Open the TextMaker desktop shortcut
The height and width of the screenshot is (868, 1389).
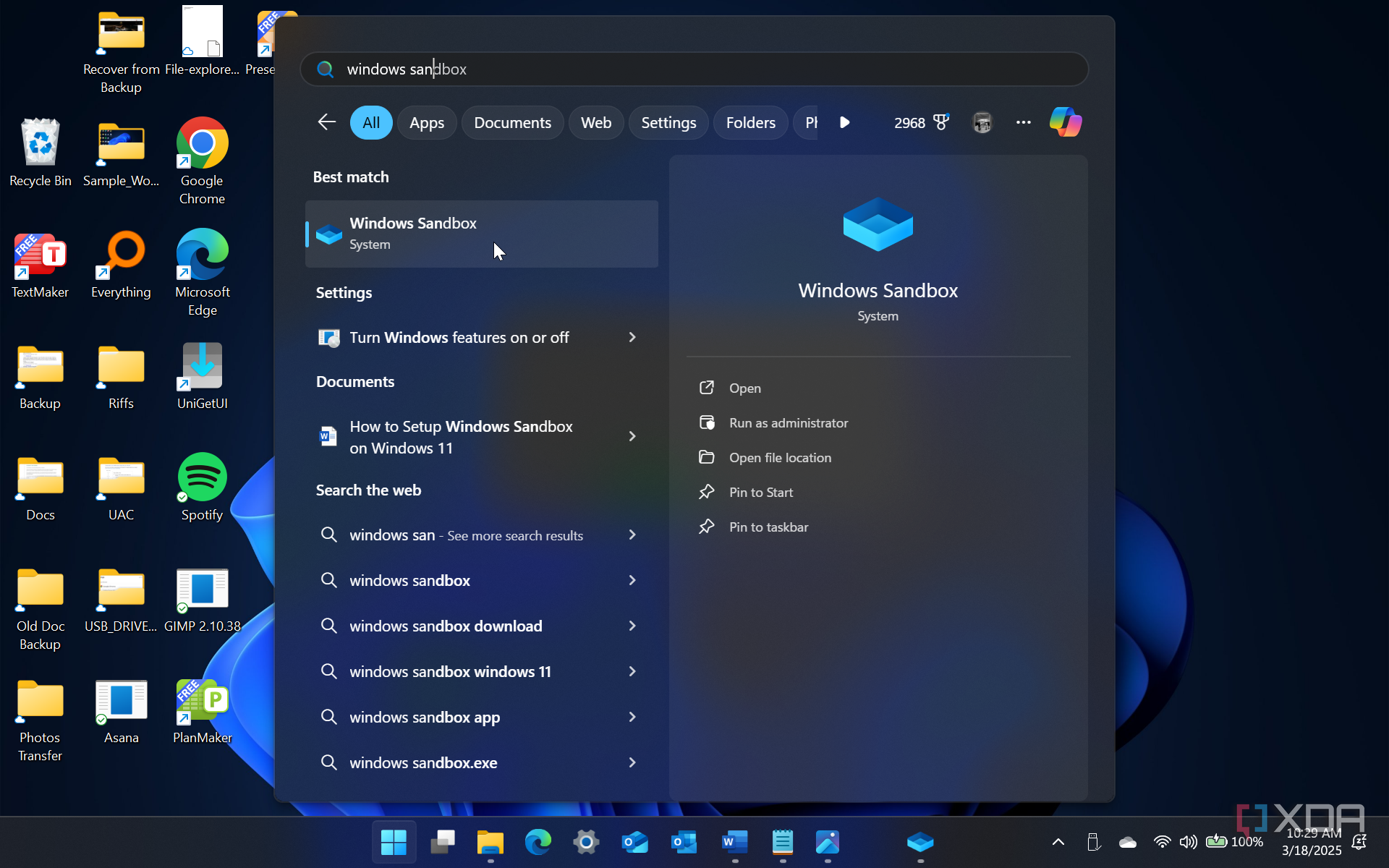coord(41,265)
